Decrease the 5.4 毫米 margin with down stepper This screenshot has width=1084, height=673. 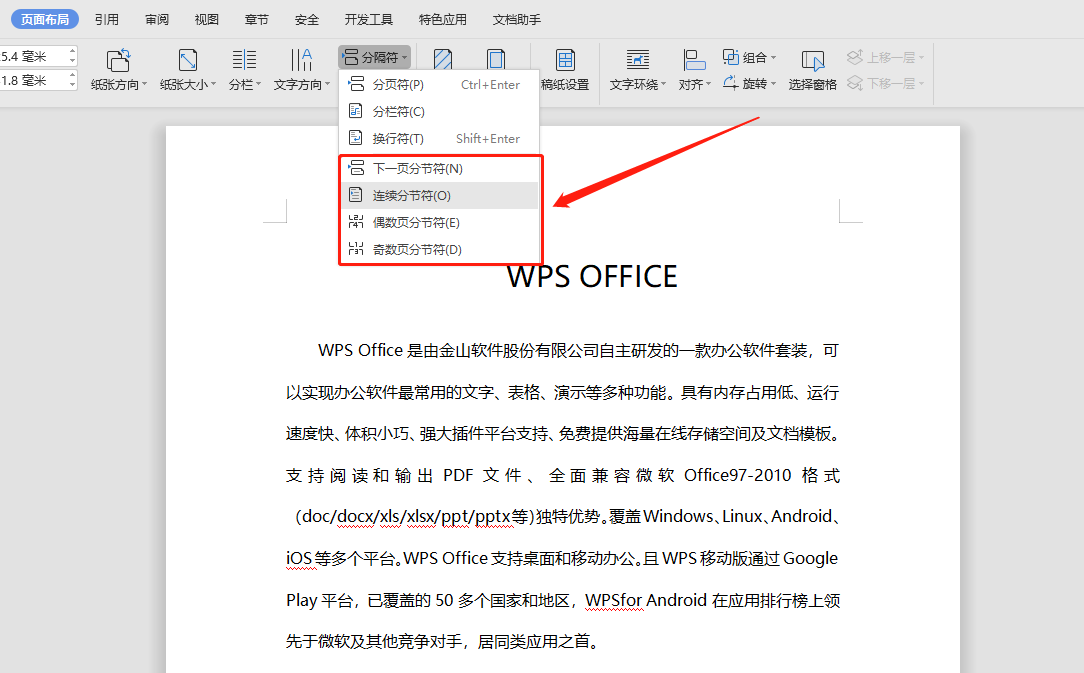pos(73,61)
